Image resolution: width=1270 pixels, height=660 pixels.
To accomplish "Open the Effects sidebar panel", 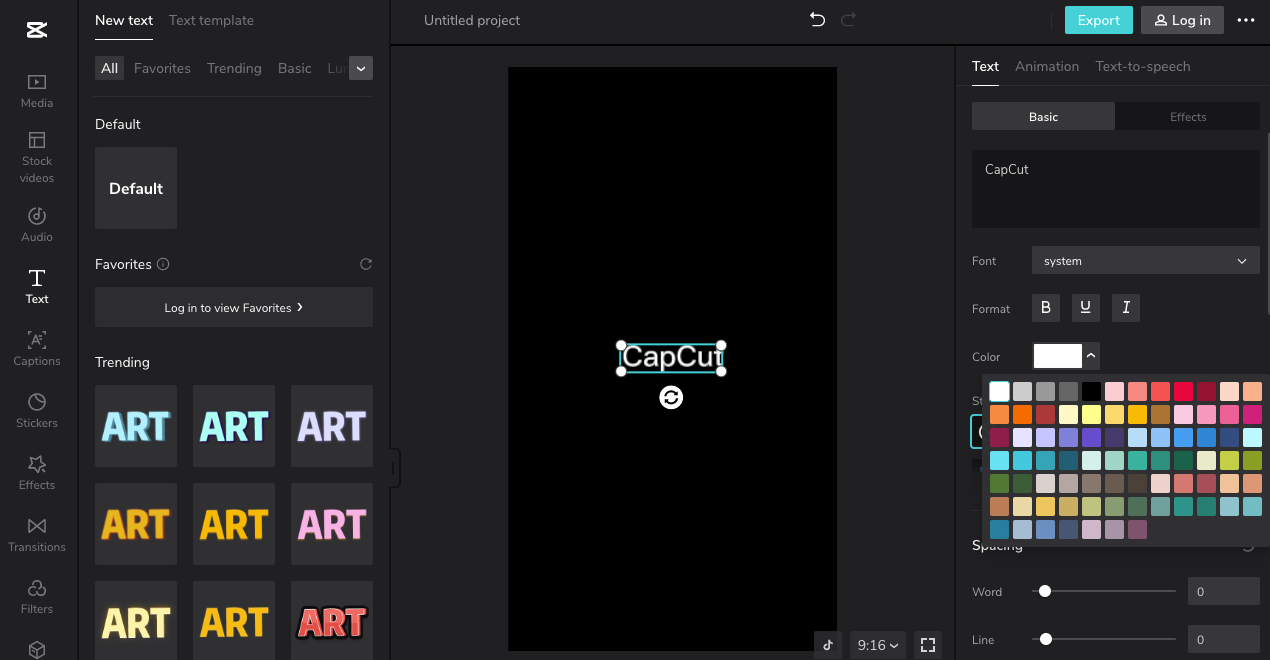I will [x=37, y=472].
